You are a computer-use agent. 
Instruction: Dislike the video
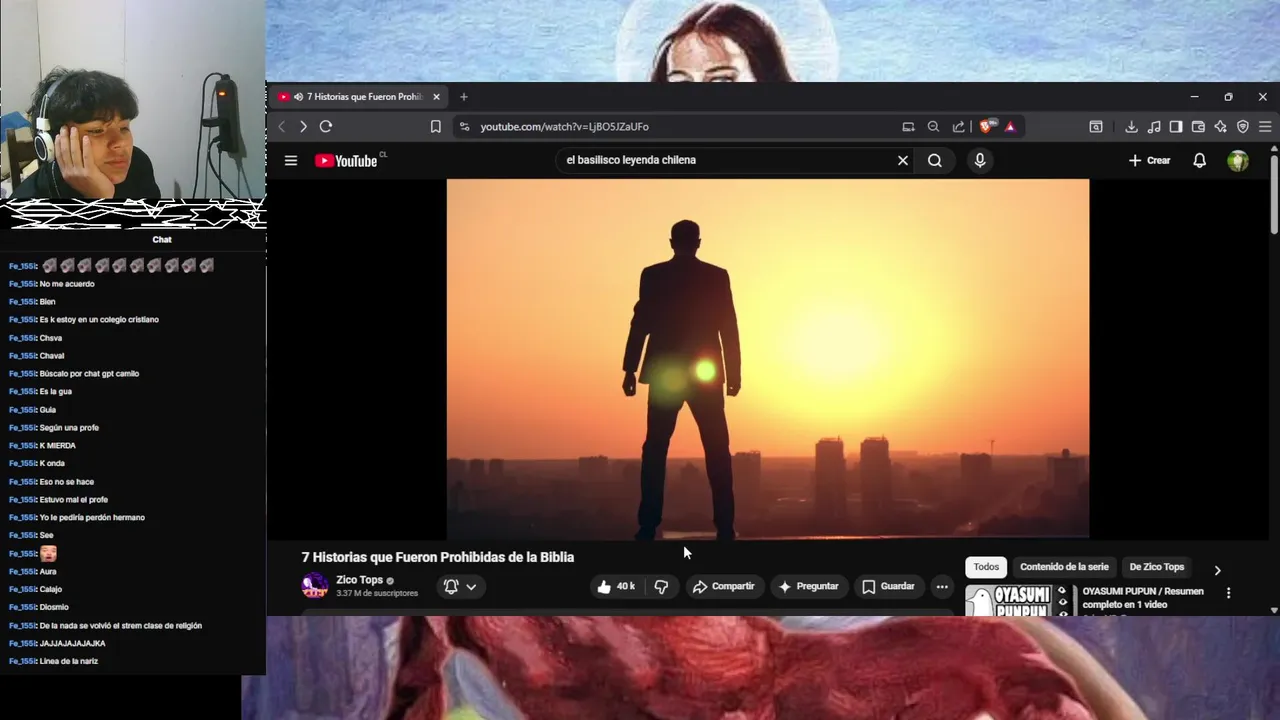pos(662,587)
